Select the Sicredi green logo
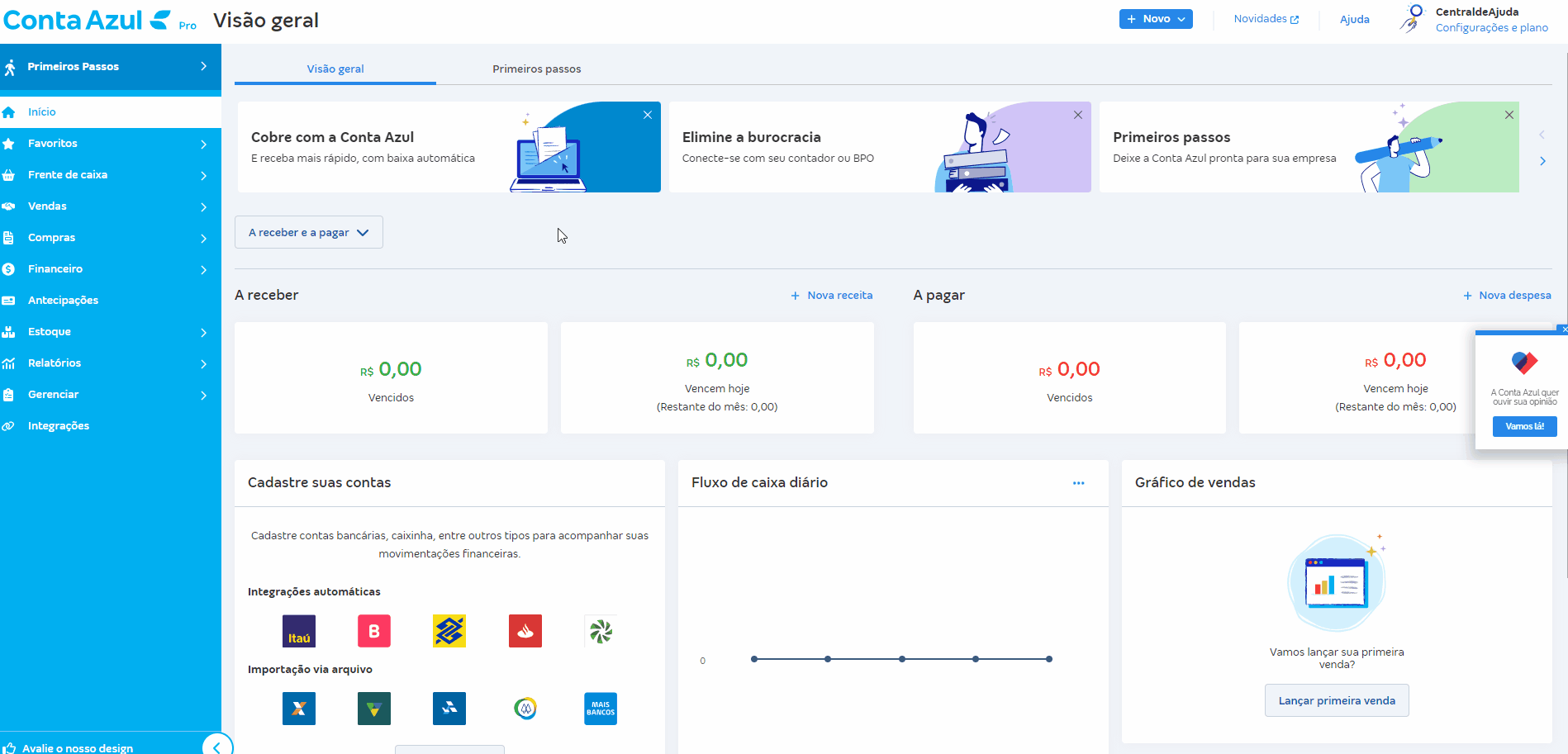 [601, 631]
